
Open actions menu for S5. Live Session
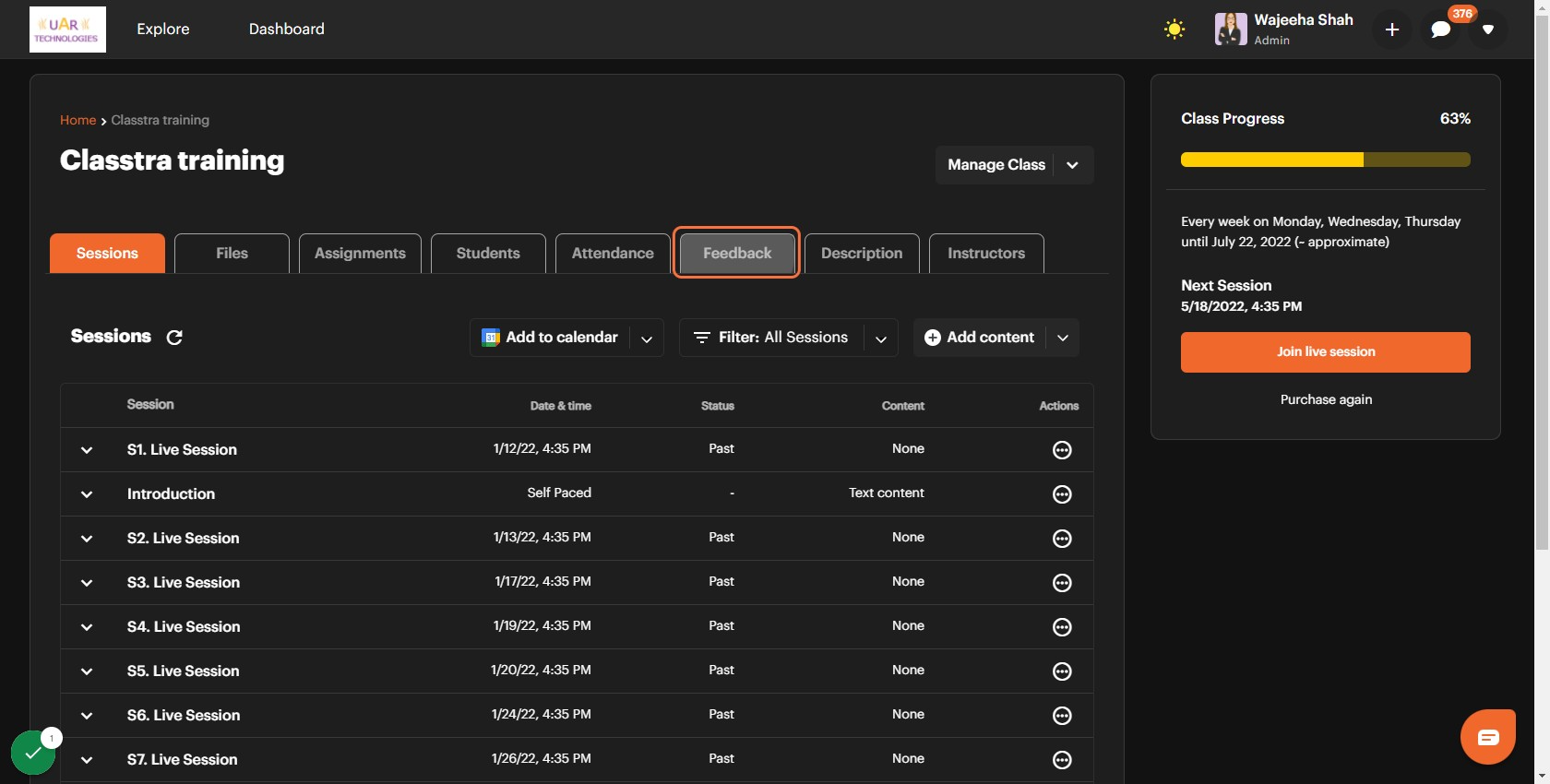(x=1062, y=671)
